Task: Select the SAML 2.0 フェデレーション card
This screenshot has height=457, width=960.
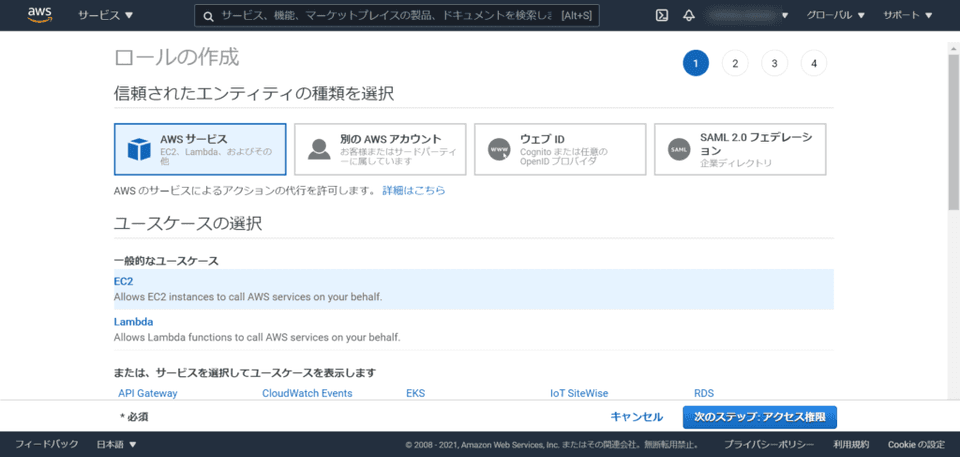Action: [x=740, y=149]
